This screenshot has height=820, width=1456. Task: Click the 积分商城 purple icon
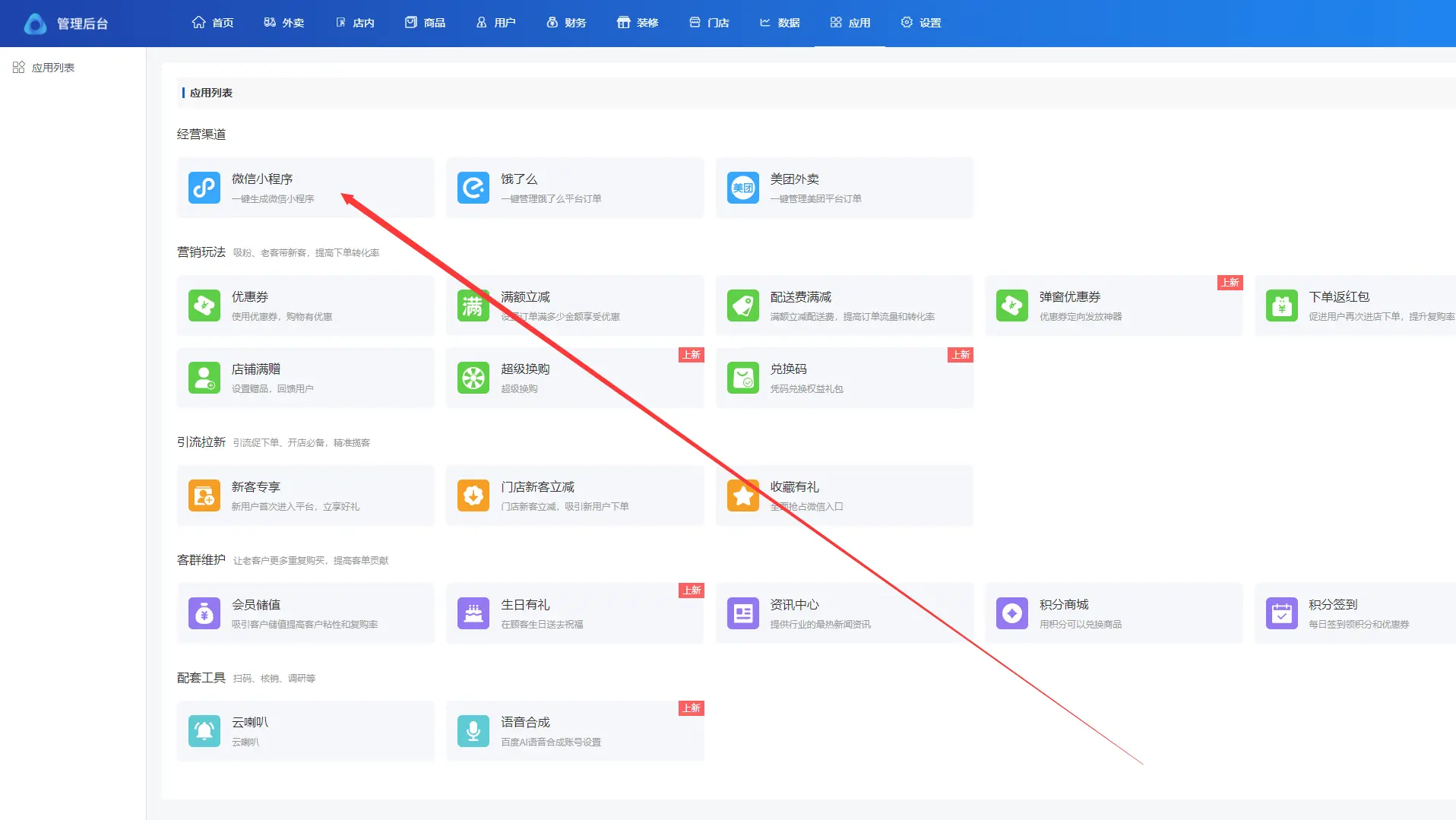click(1012, 613)
